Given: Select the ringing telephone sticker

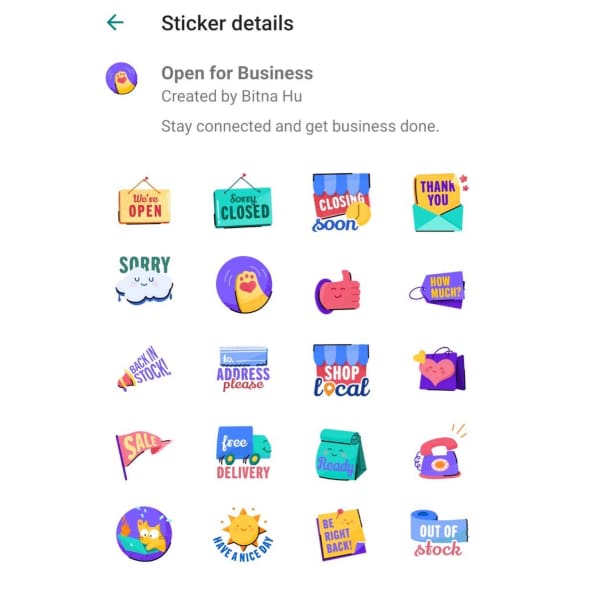Looking at the screenshot, I should pyautogui.click(x=440, y=452).
